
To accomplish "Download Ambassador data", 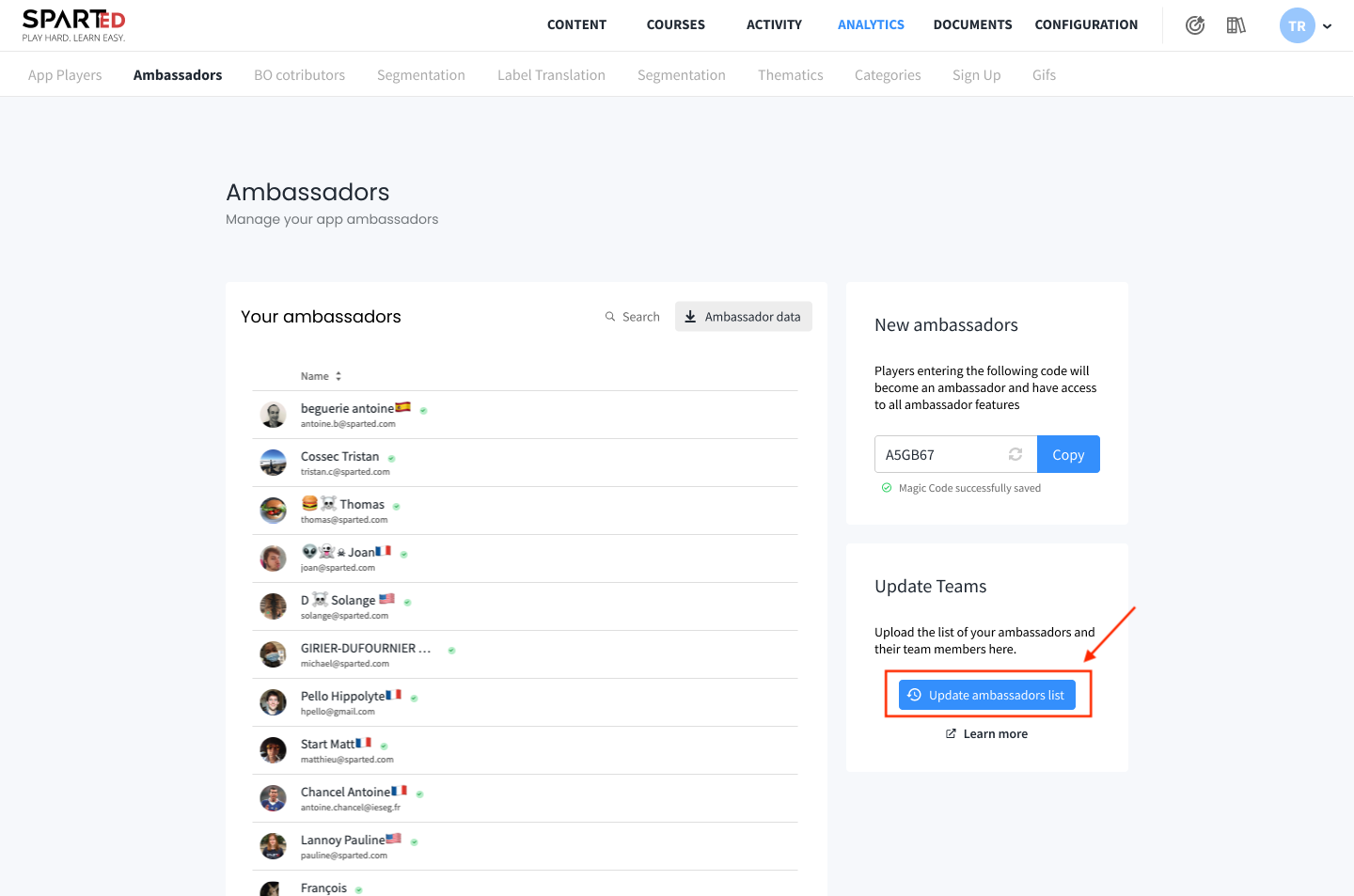I will [x=744, y=317].
